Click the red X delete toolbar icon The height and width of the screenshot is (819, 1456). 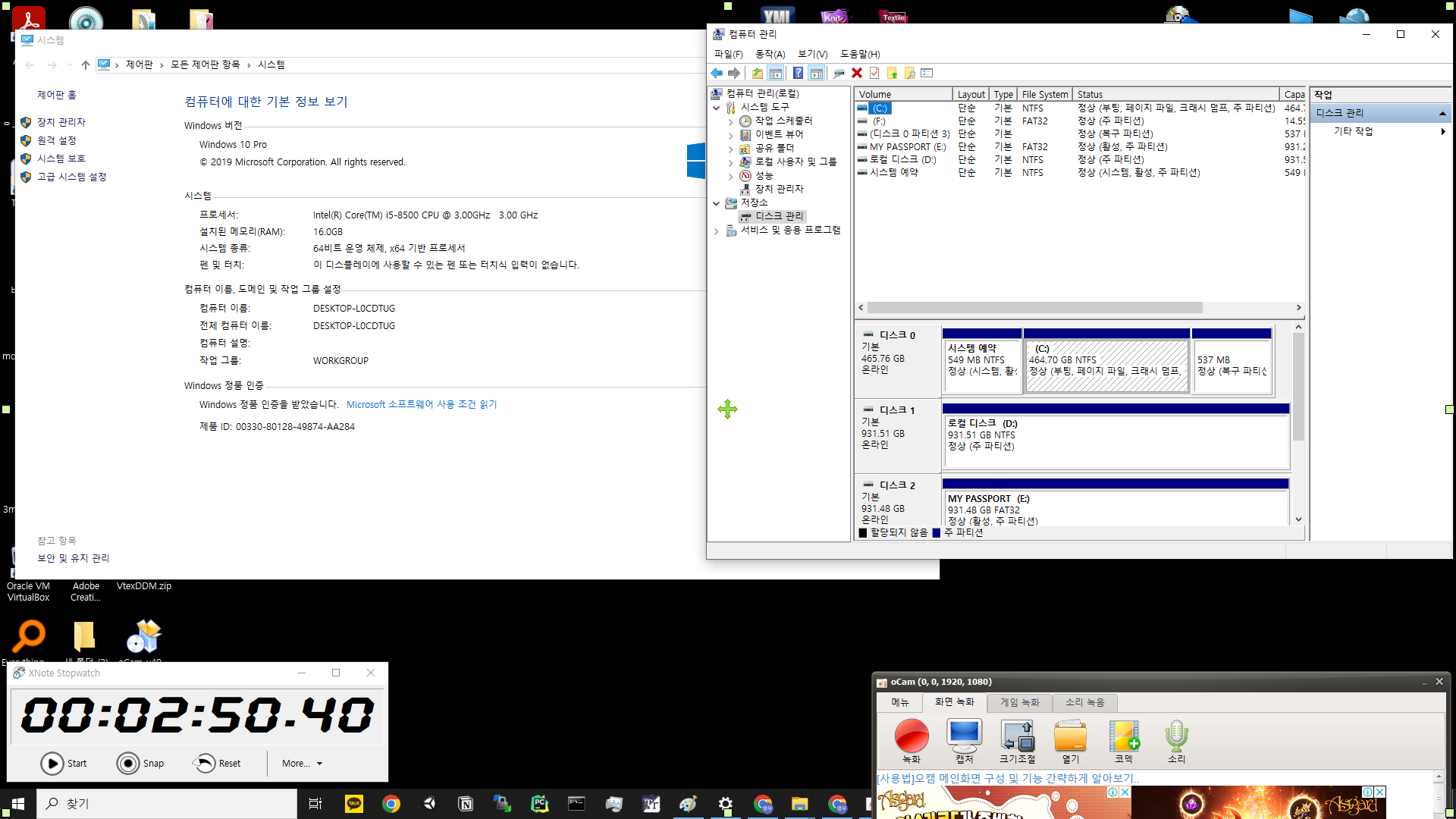(857, 73)
